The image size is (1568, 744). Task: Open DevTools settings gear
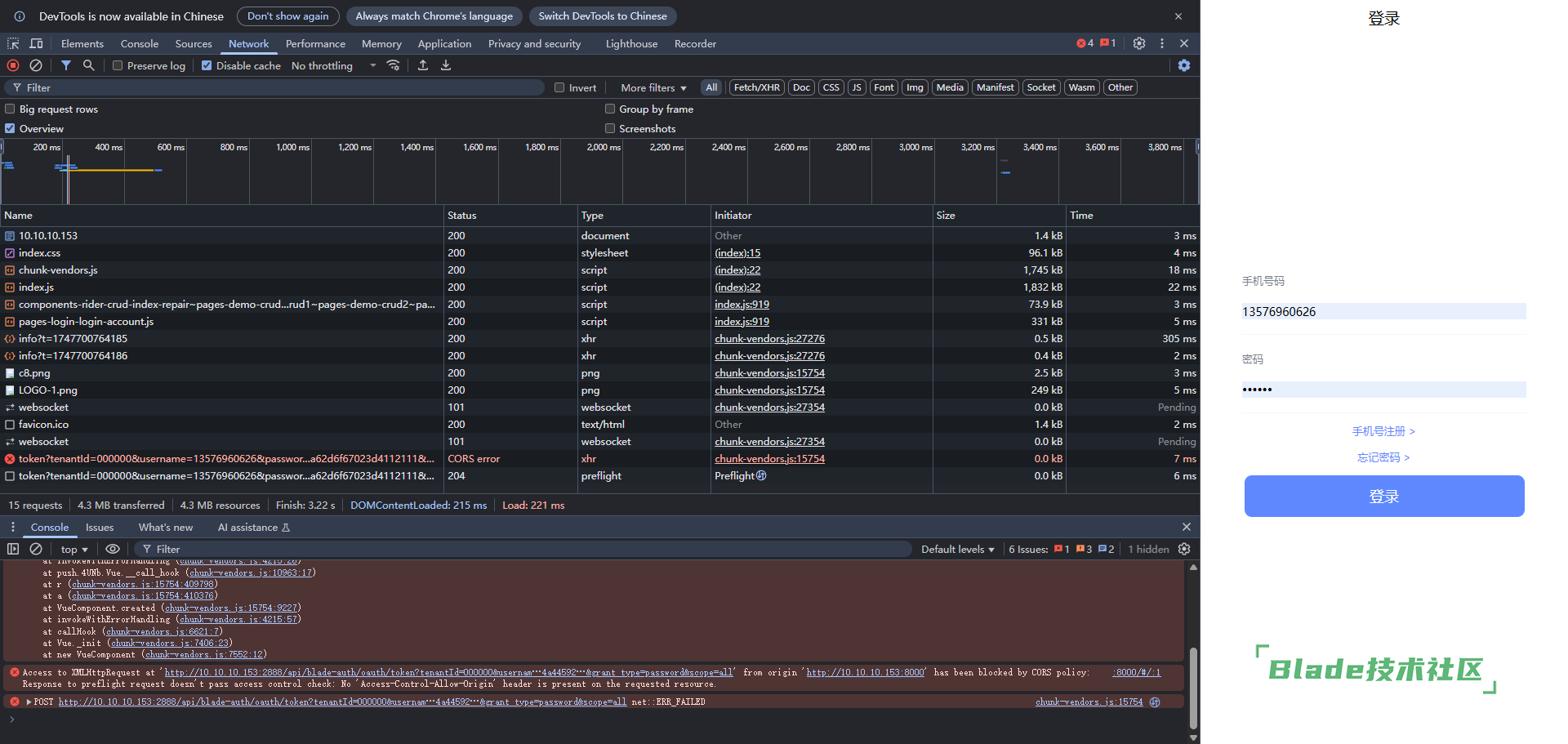(x=1139, y=43)
